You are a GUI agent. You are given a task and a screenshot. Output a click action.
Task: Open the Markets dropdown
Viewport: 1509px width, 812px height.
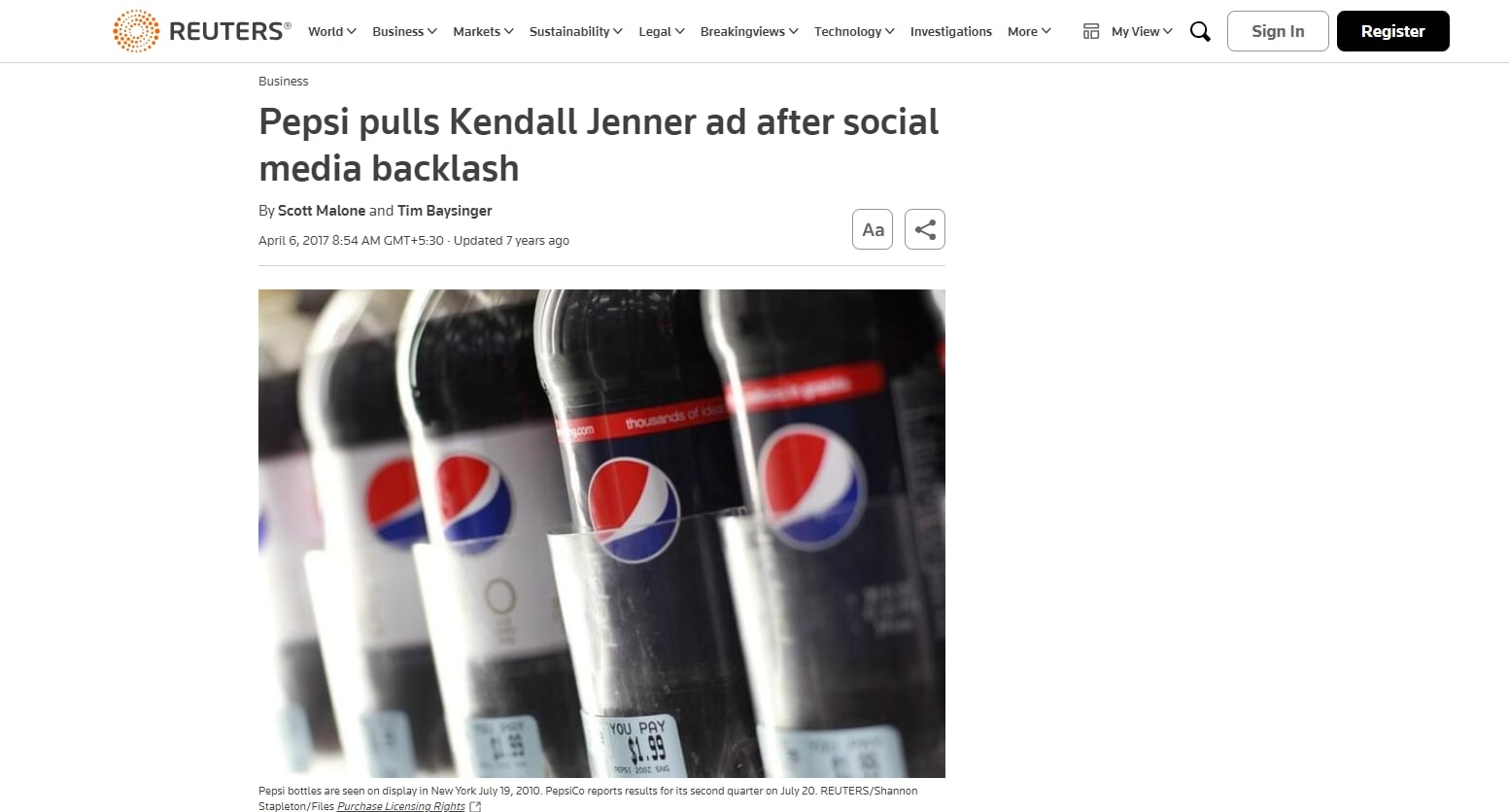[x=483, y=31]
